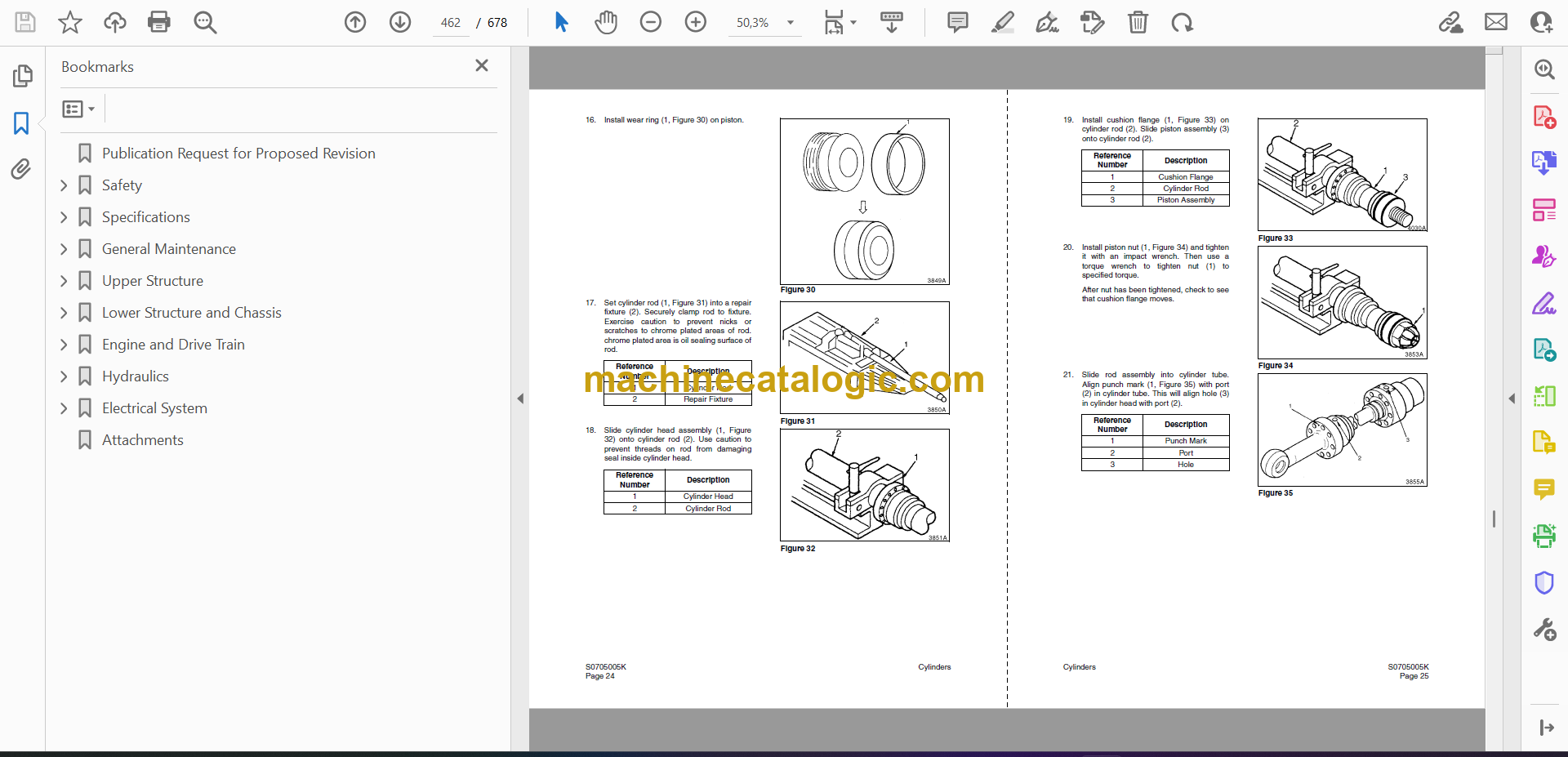
Task: Expand the Electrical System bookmark
Action: [64, 408]
